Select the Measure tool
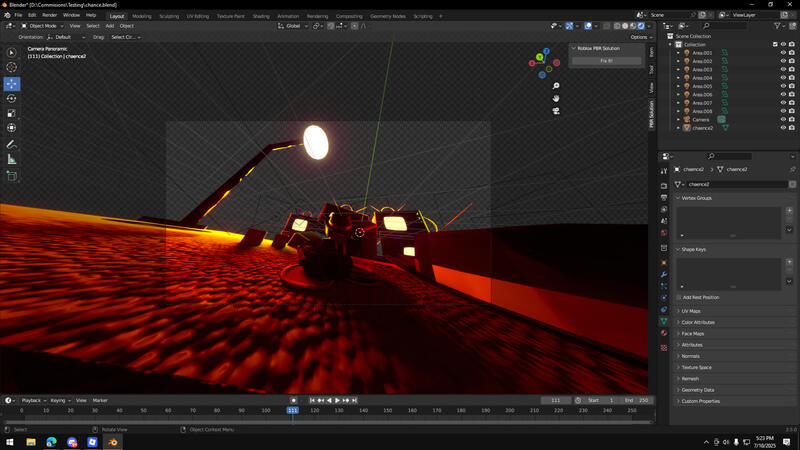 point(11,160)
